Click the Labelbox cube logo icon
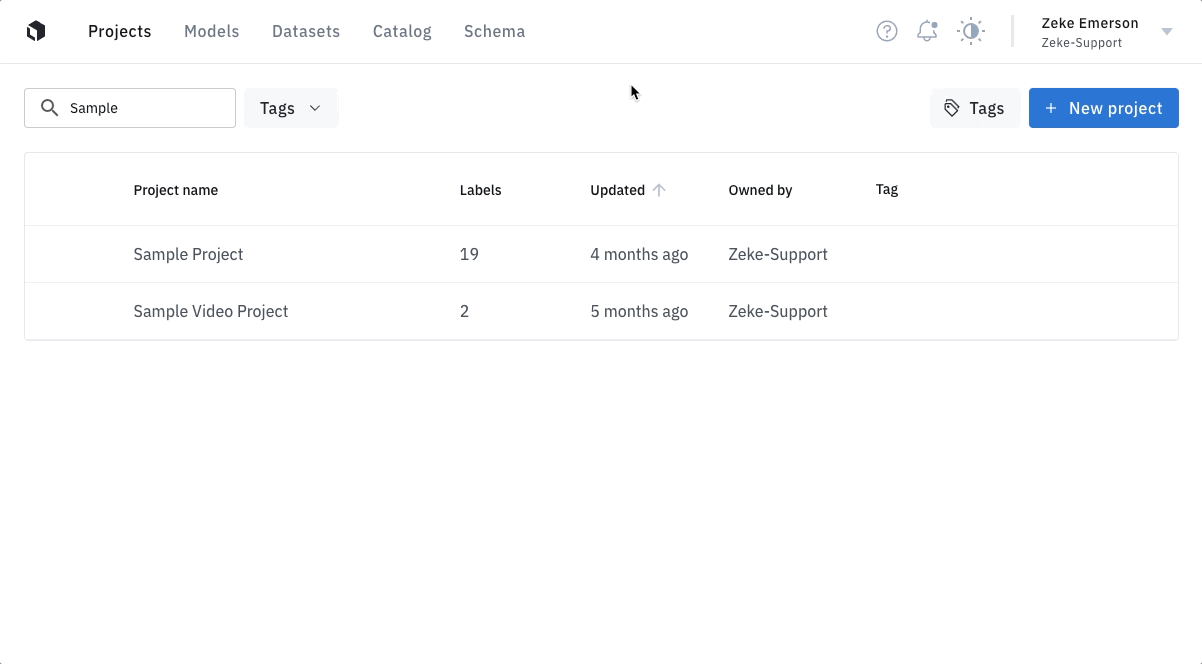1202x664 pixels. pos(36,31)
